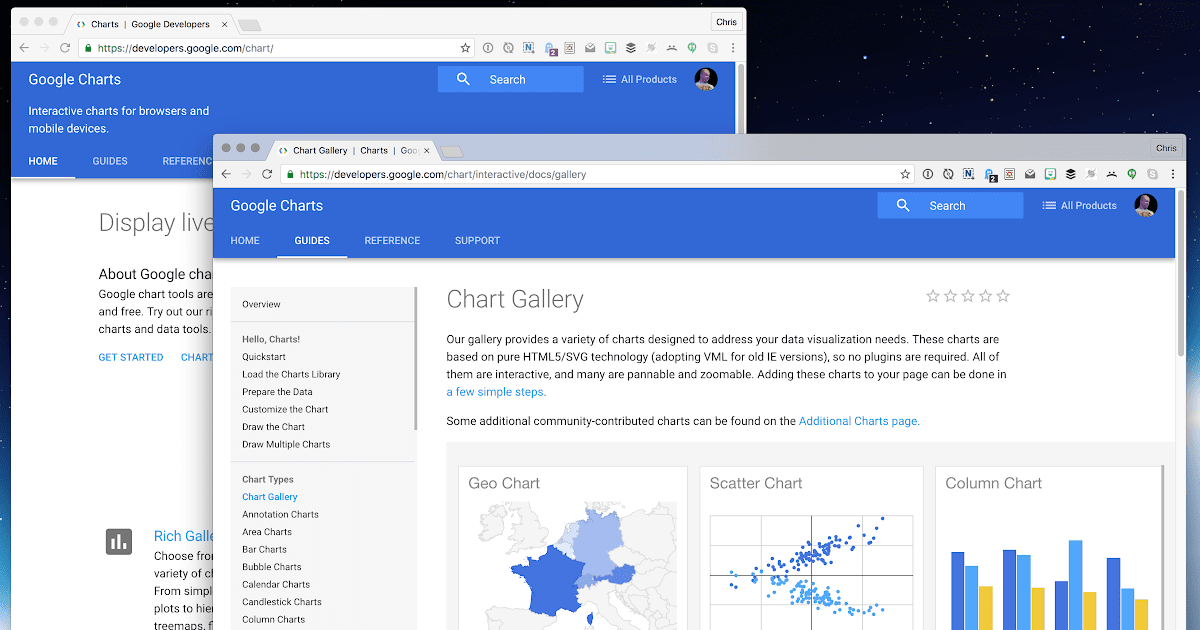Click the circled-one password extension in Chart Gallery window
1200x630 pixels.
[928, 174]
